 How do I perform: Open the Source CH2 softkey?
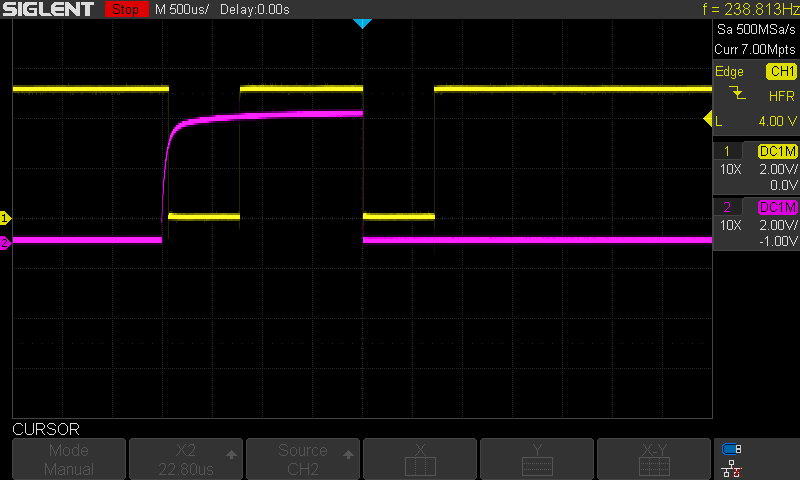point(303,459)
